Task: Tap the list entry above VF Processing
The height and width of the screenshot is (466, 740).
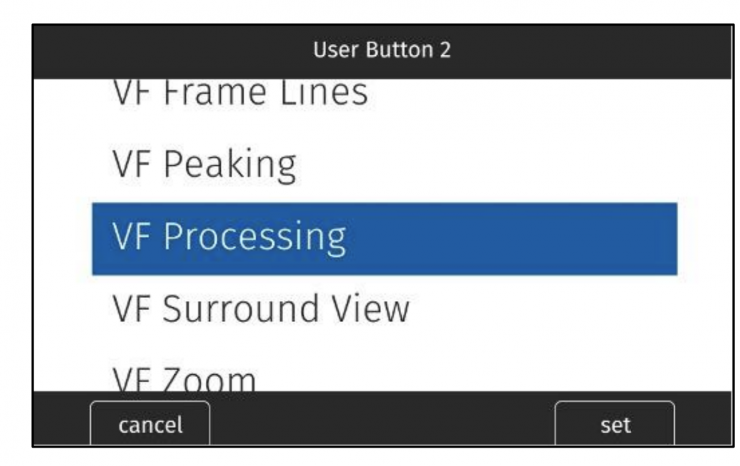Action: [205, 165]
